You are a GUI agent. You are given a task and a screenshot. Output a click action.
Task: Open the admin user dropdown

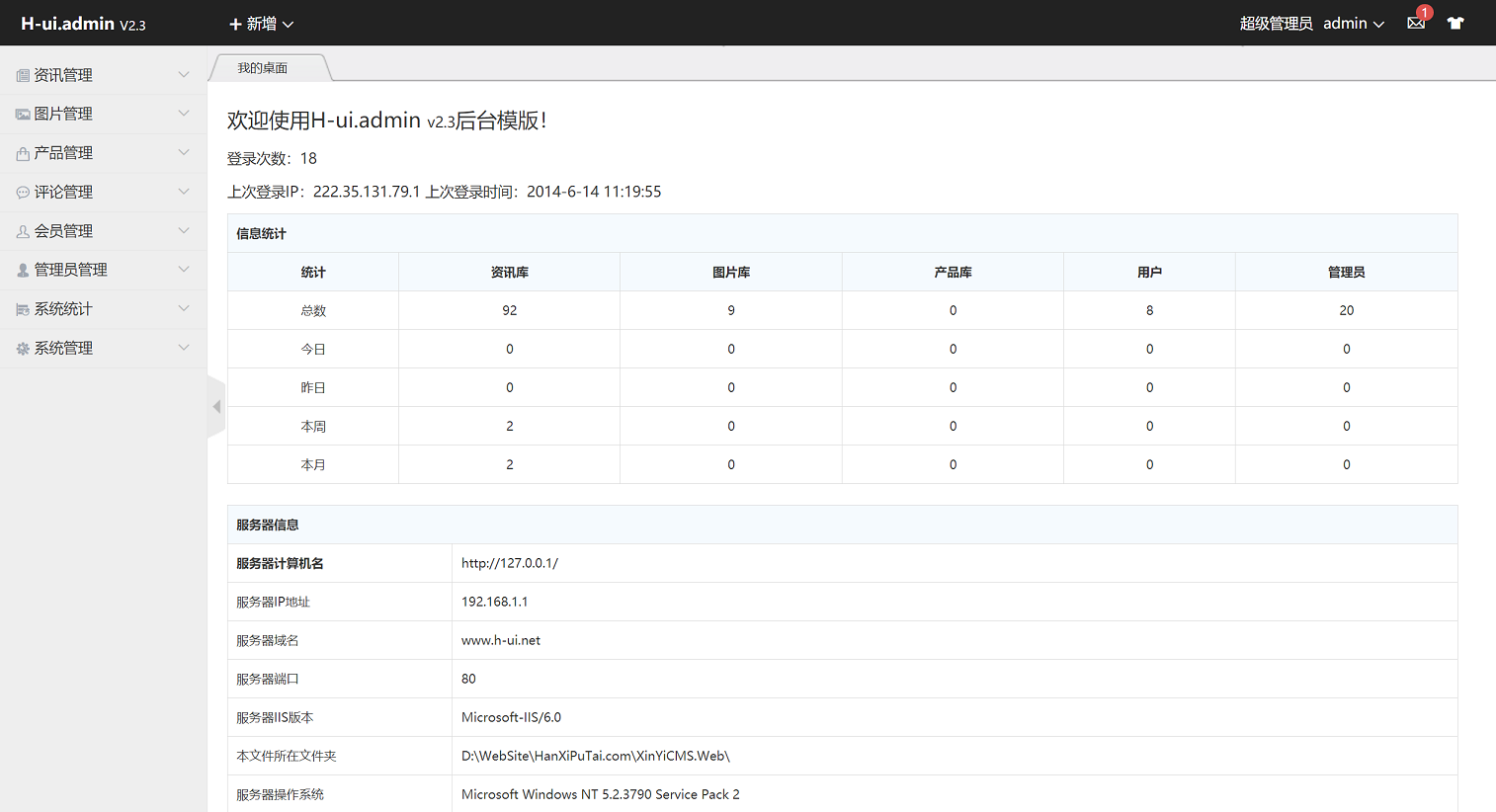tap(1353, 24)
